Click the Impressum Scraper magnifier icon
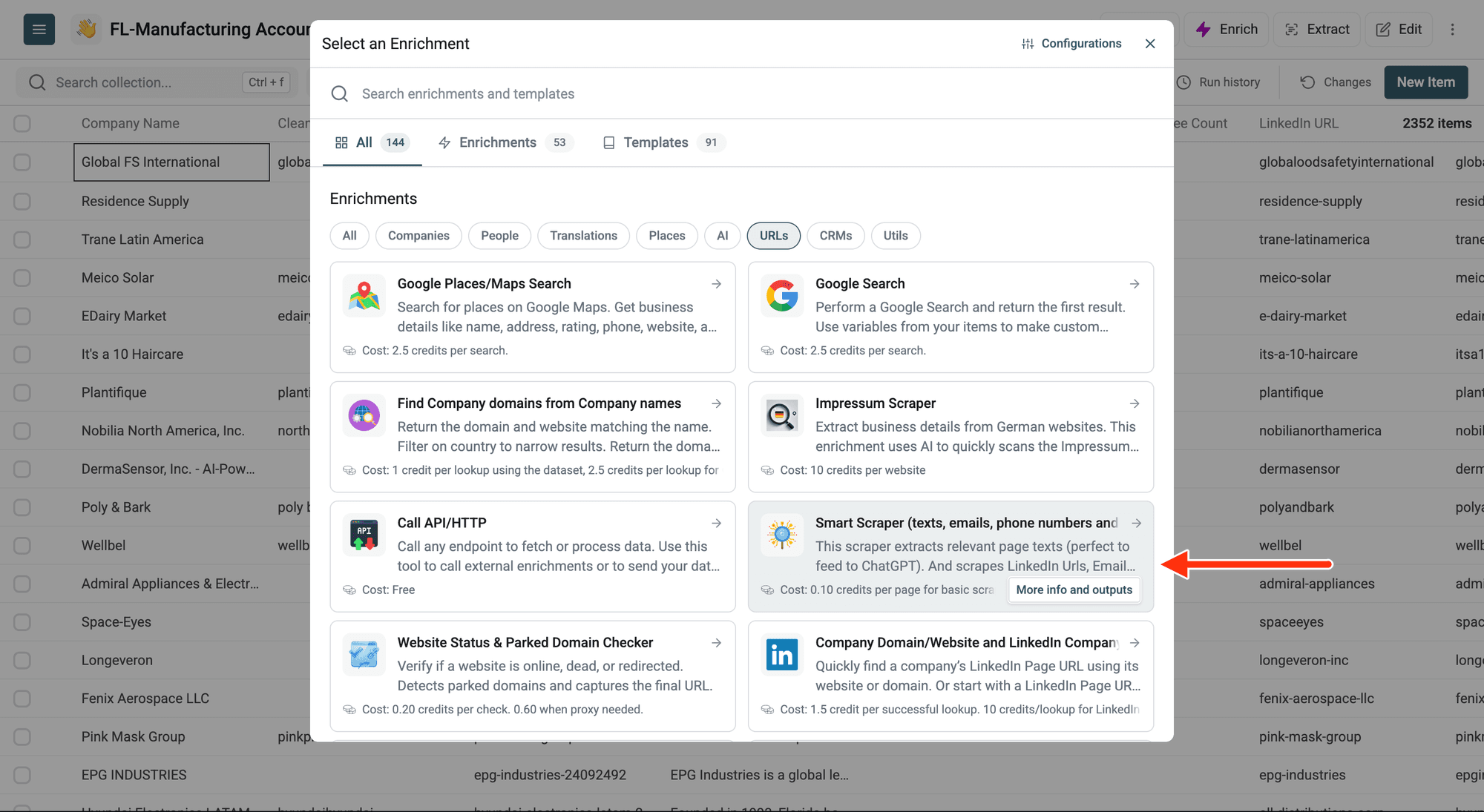Image resolution: width=1484 pixels, height=812 pixels. [782, 415]
